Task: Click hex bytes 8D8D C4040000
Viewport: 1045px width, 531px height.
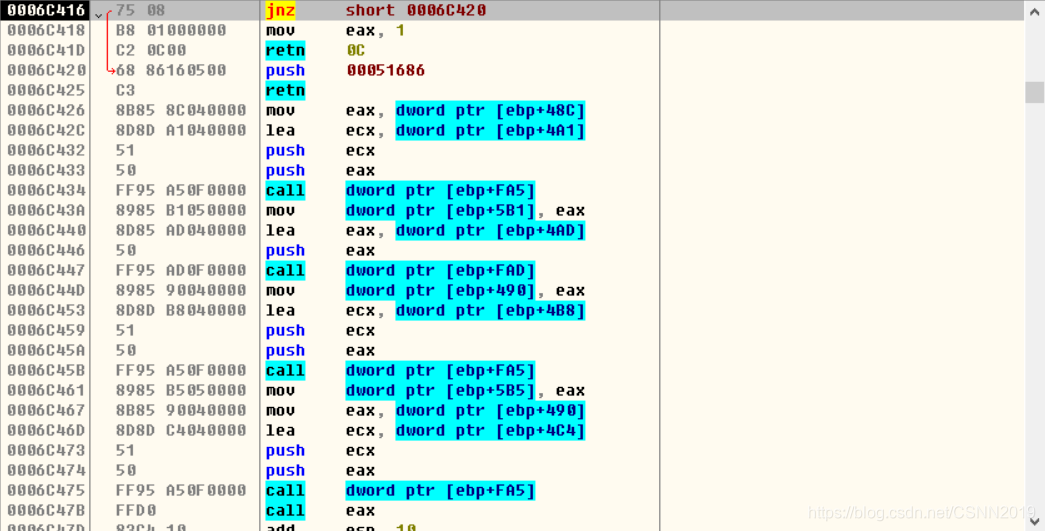Action: tap(181, 430)
